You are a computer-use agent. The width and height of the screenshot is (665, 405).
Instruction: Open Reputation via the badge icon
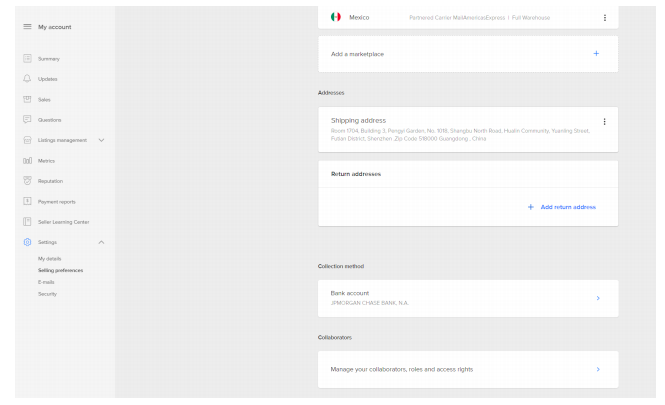pyautogui.click(x=27, y=181)
